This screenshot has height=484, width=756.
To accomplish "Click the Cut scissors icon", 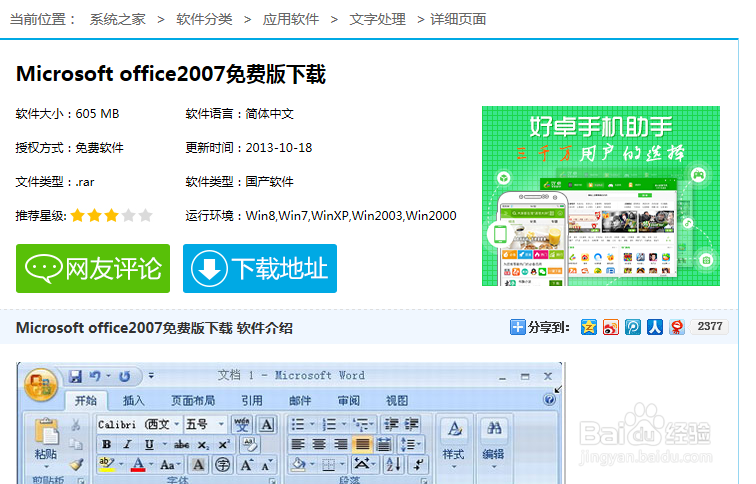I will (x=76, y=425).
